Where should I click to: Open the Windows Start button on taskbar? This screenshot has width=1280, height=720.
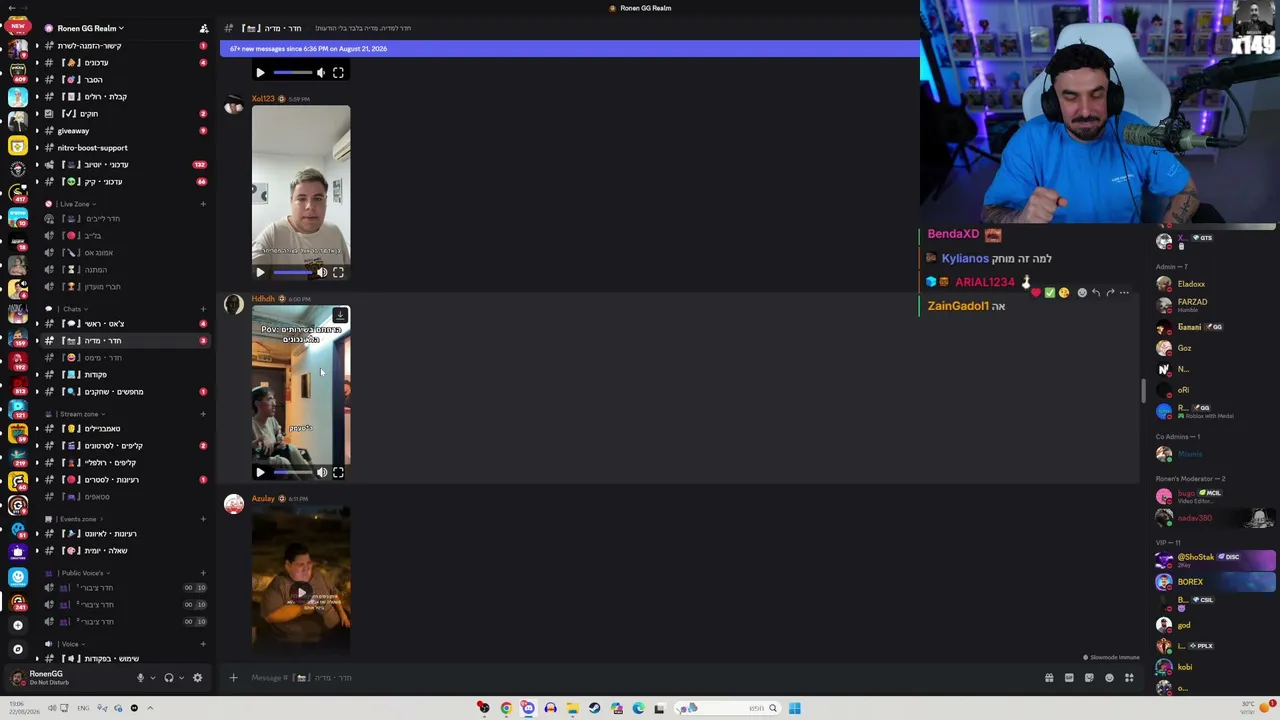pyautogui.click(x=794, y=708)
